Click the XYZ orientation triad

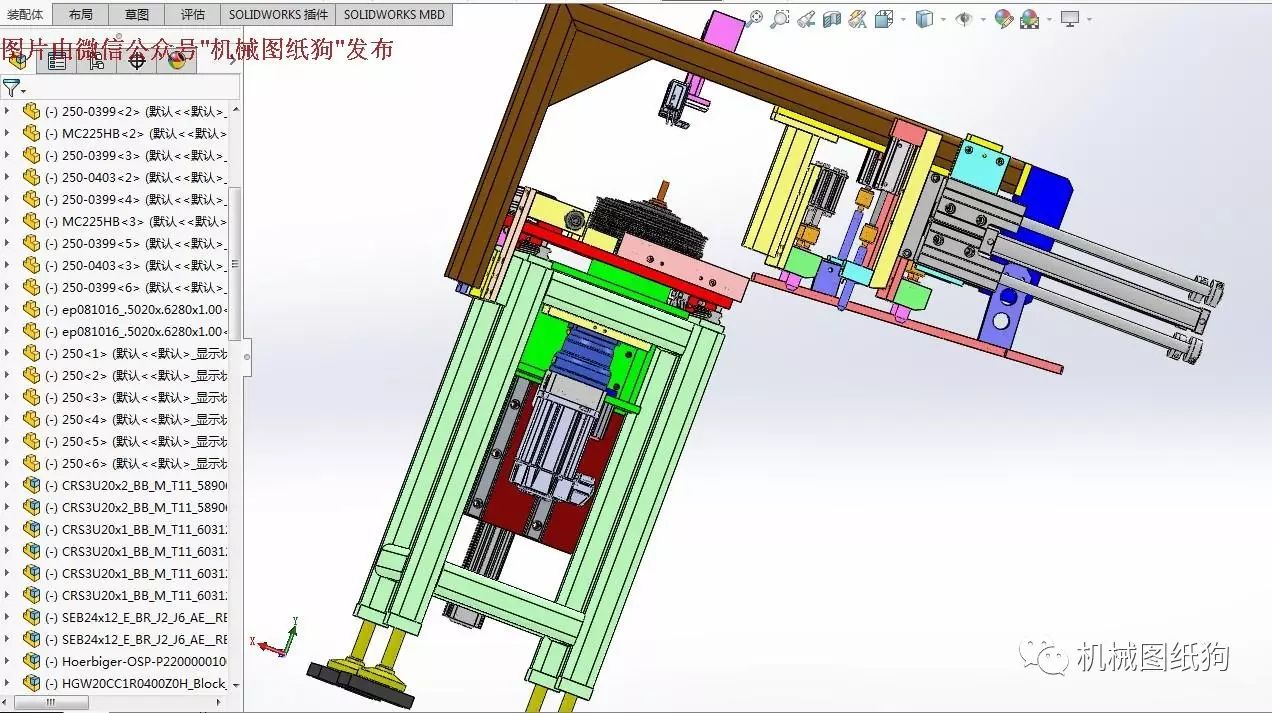[274, 638]
